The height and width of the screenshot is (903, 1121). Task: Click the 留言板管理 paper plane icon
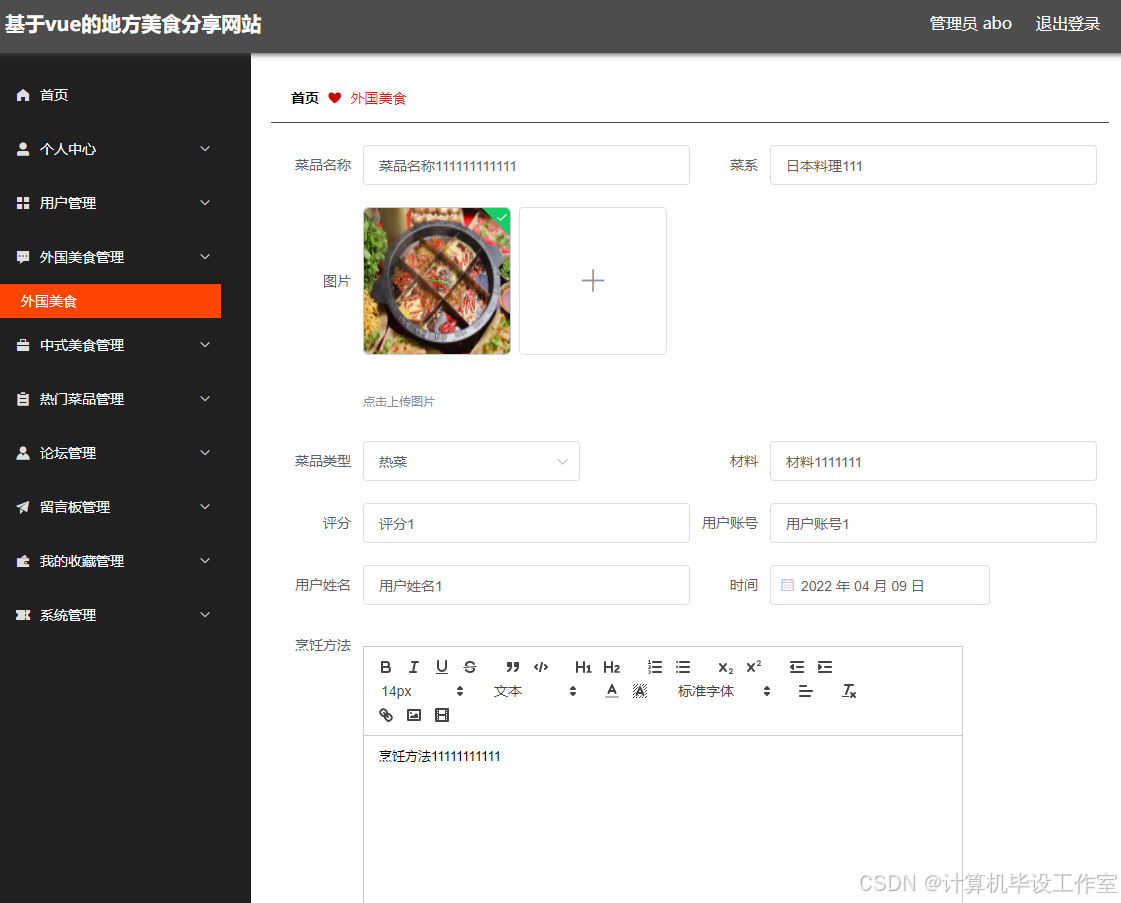tap(23, 507)
